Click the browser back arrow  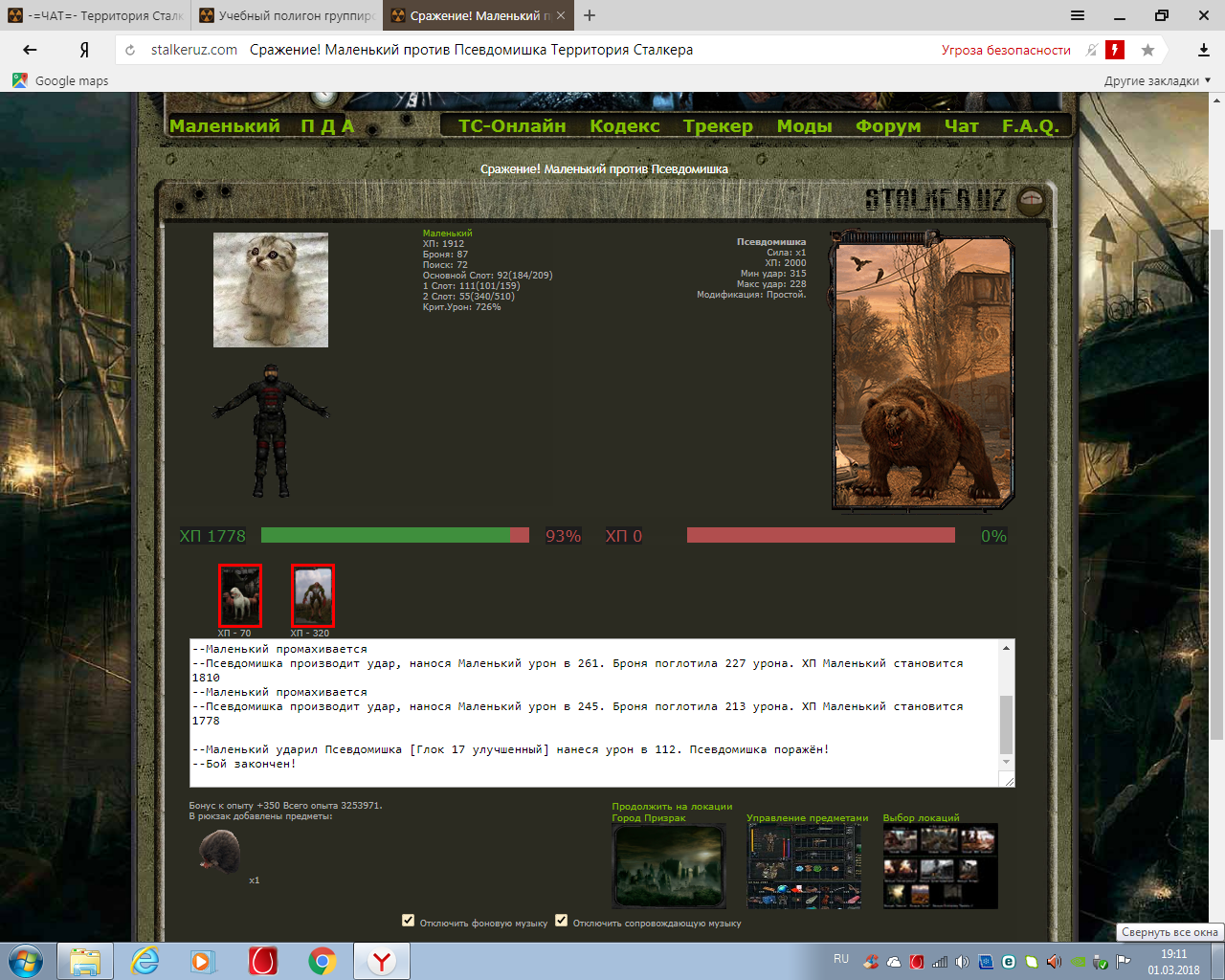coord(30,50)
